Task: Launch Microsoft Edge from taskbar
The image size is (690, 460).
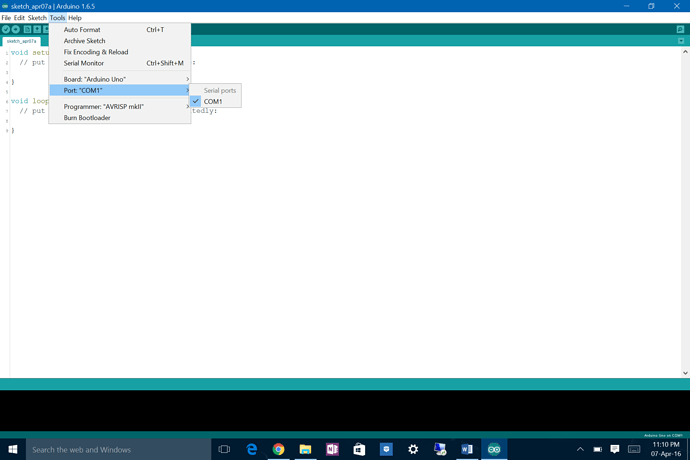Action: pos(251,449)
